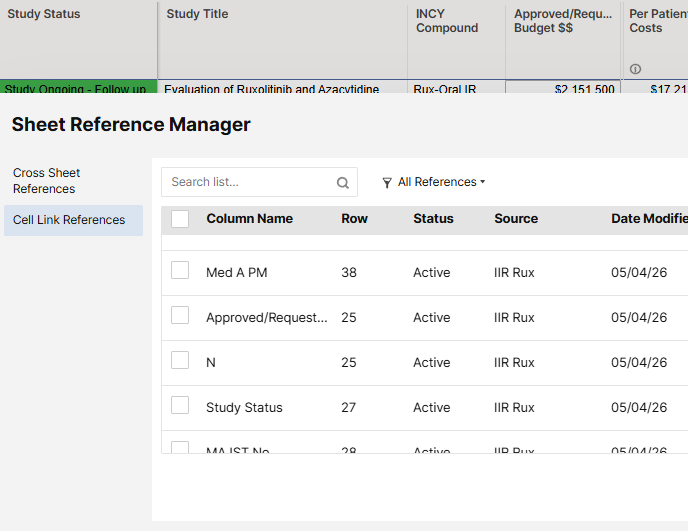Click the Per Patient Costs column header
The width and height of the screenshot is (688, 531).
656,40
